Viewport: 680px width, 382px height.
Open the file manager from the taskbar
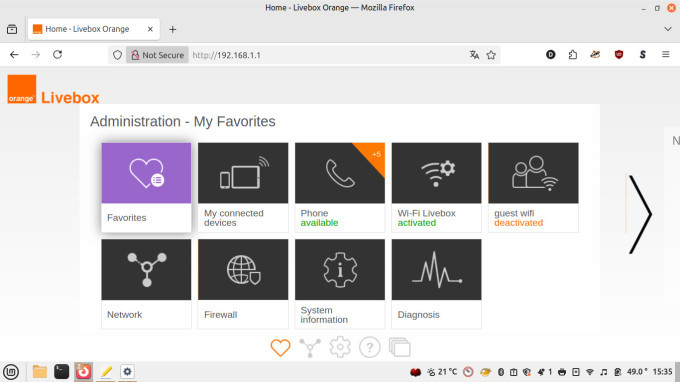tap(39, 372)
